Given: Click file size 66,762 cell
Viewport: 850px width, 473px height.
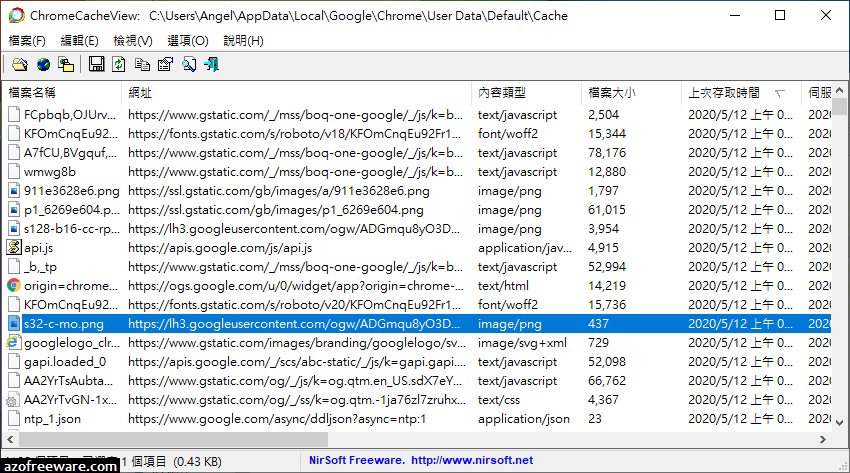Looking at the screenshot, I should coord(607,381).
